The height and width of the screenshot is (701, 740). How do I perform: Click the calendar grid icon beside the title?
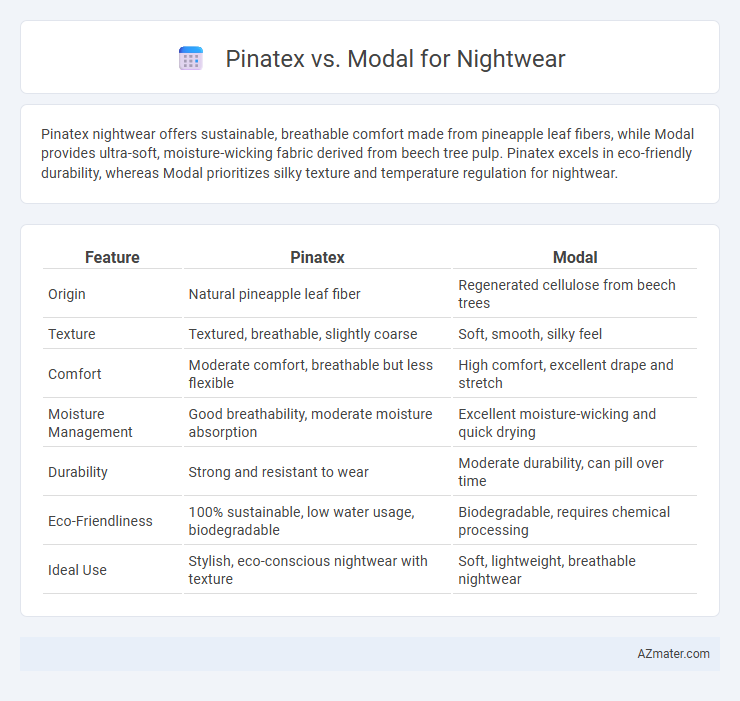(x=191, y=59)
